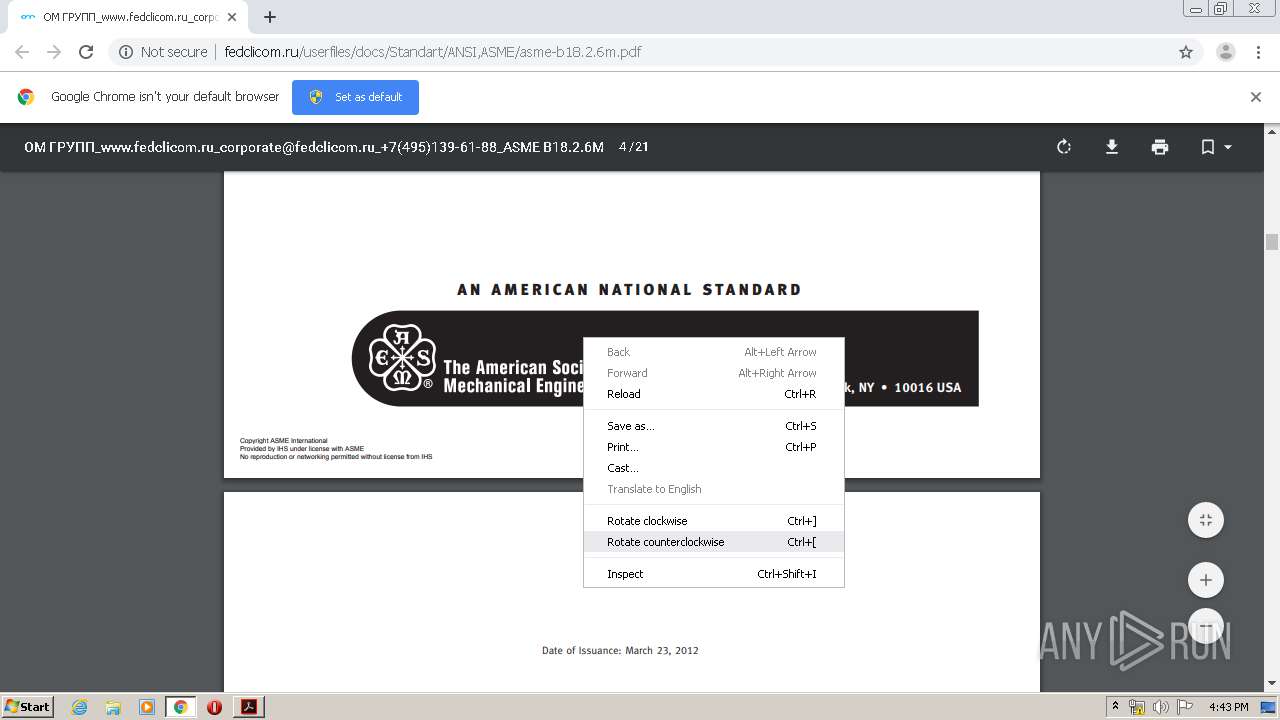1280x720 pixels.
Task: Close the ОМ ГРУПП tab
Action: coord(232,17)
